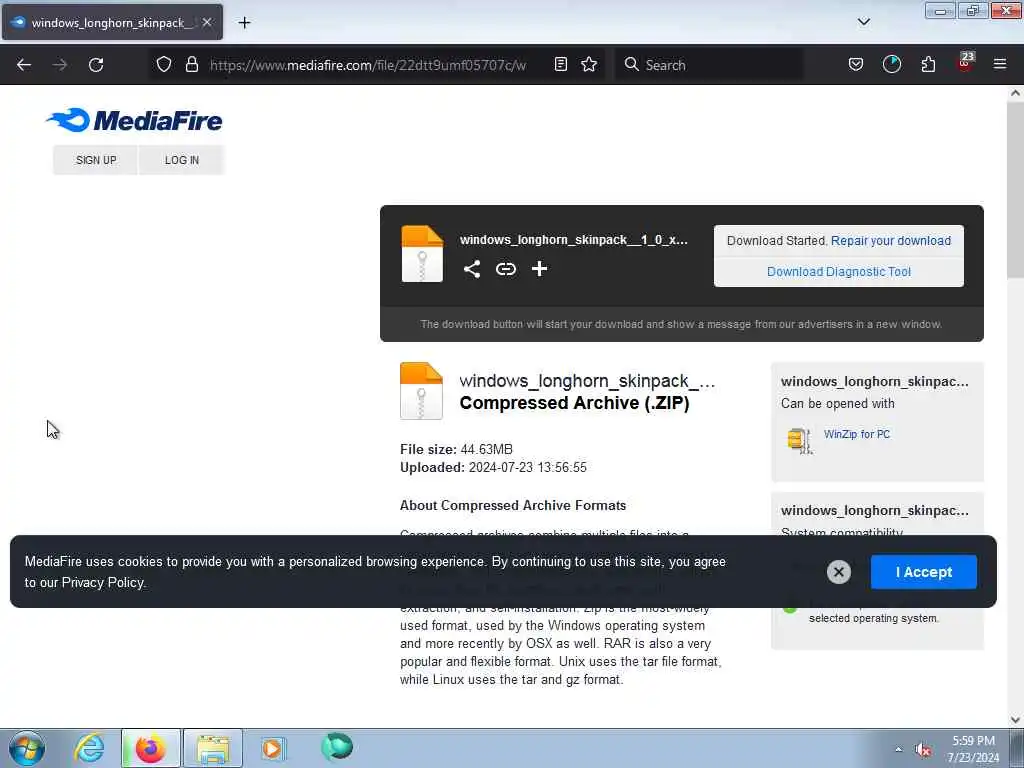Image resolution: width=1024 pixels, height=768 pixels.
Task: Open the Pocket save icon
Action: [856, 64]
